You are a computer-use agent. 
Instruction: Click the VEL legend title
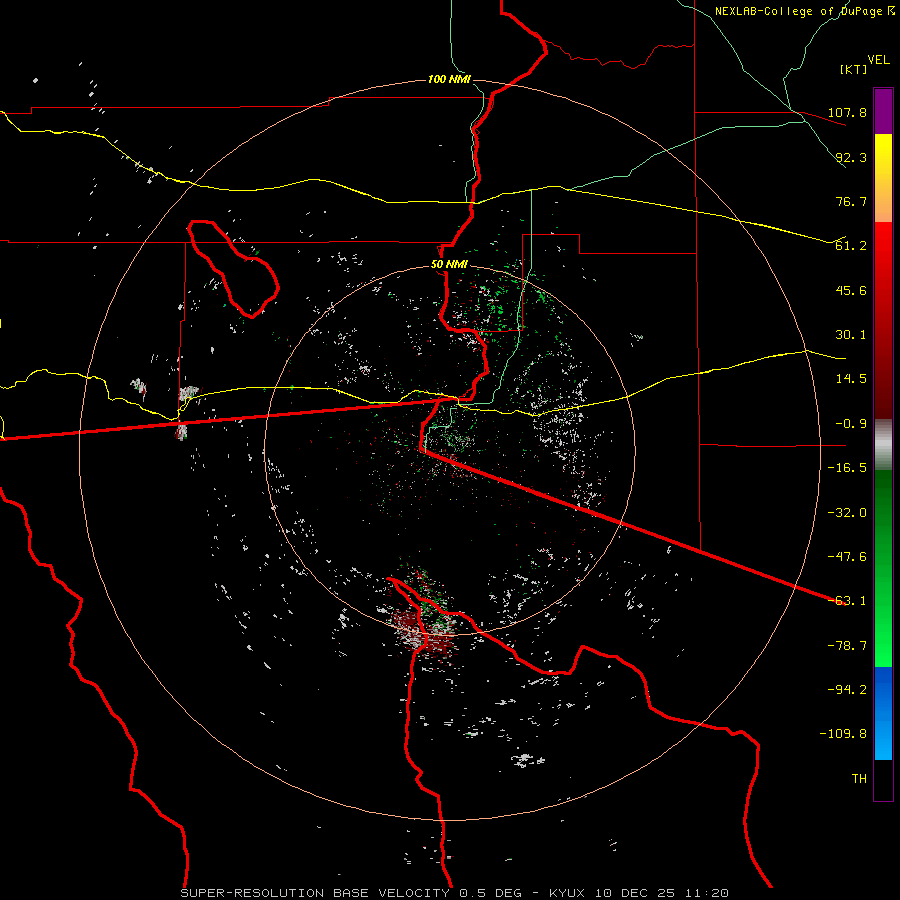click(x=878, y=60)
